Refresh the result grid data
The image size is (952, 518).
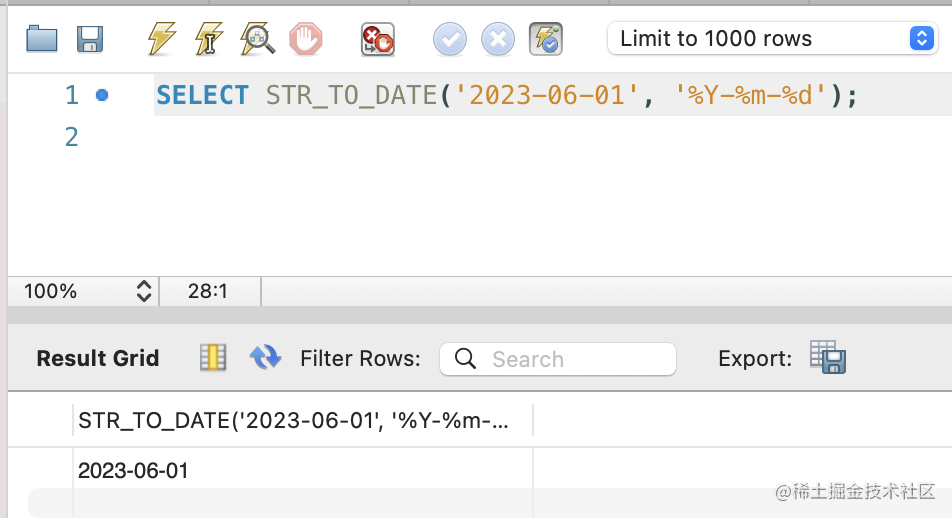click(x=265, y=357)
